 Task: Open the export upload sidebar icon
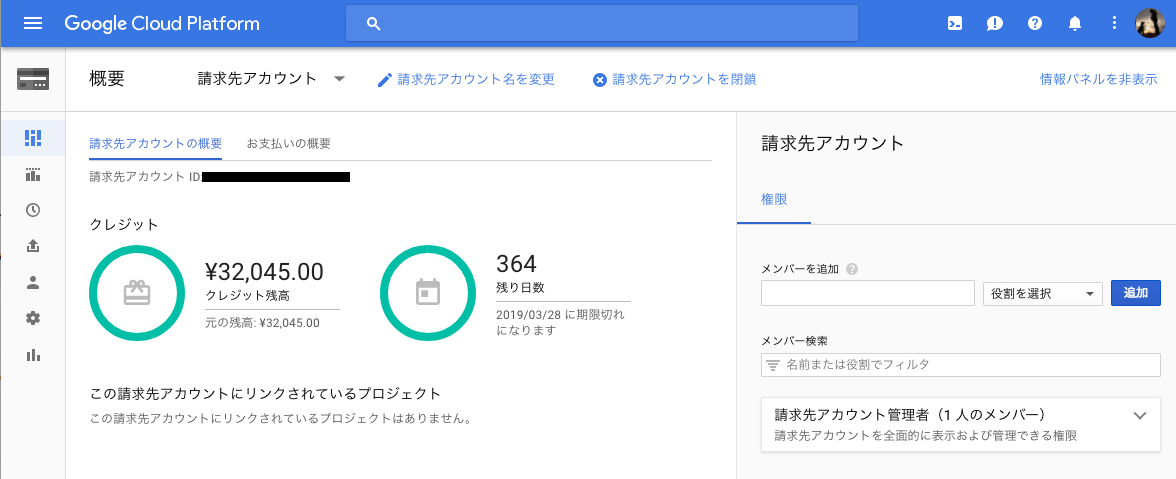coord(33,246)
